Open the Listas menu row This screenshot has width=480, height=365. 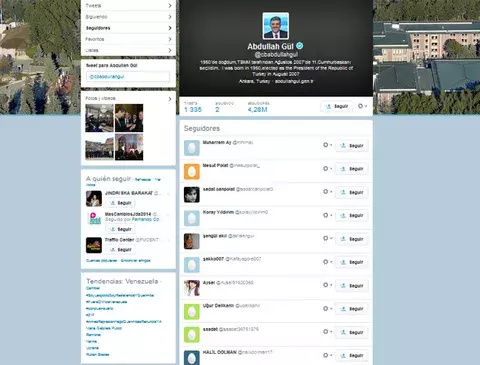[128, 50]
